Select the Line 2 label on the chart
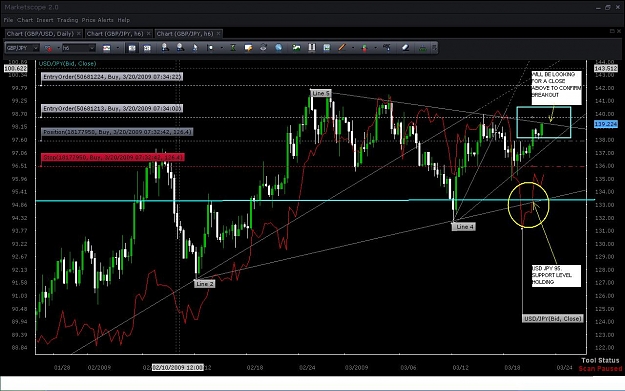 click(204, 284)
